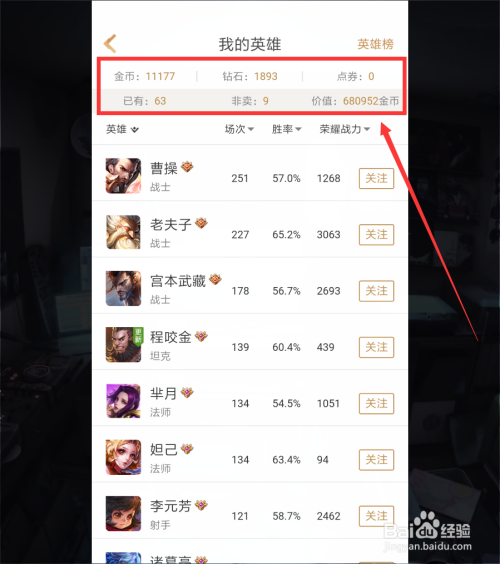Open the 英雄榜 link
500x564 pixels.
(376, 44)
